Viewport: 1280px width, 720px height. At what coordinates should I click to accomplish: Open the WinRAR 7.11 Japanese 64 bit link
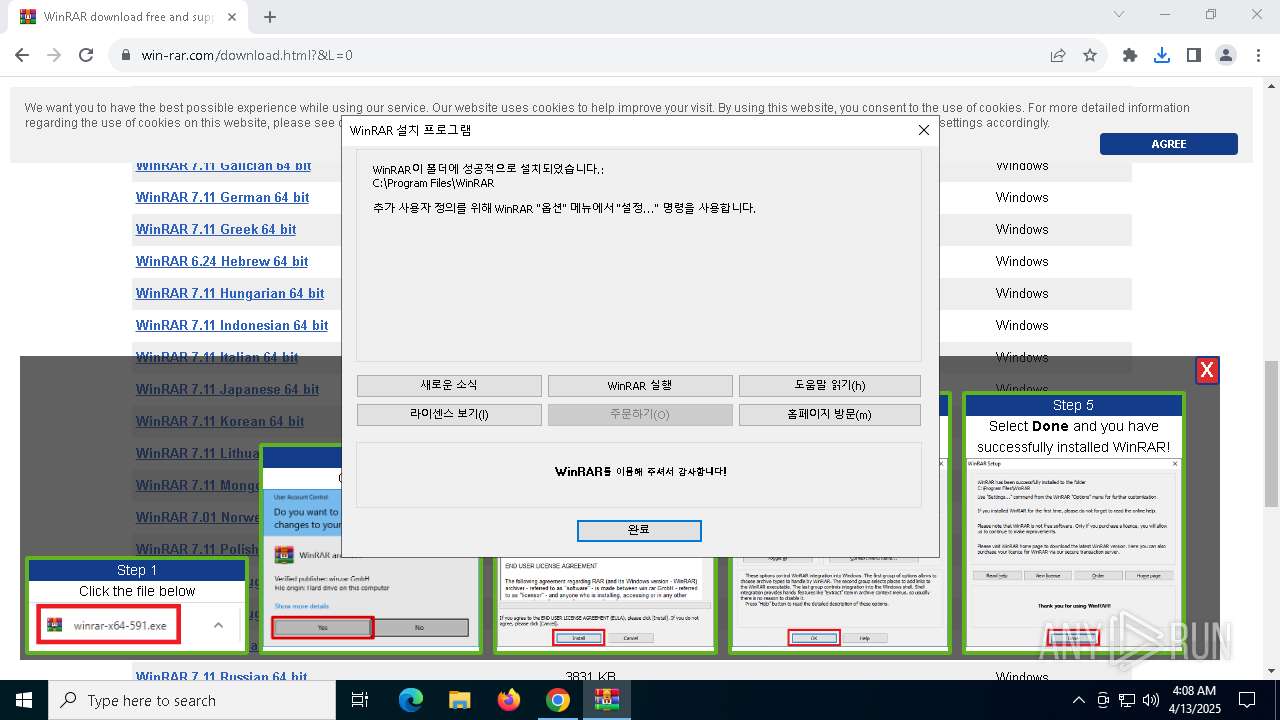coord(227,389)
